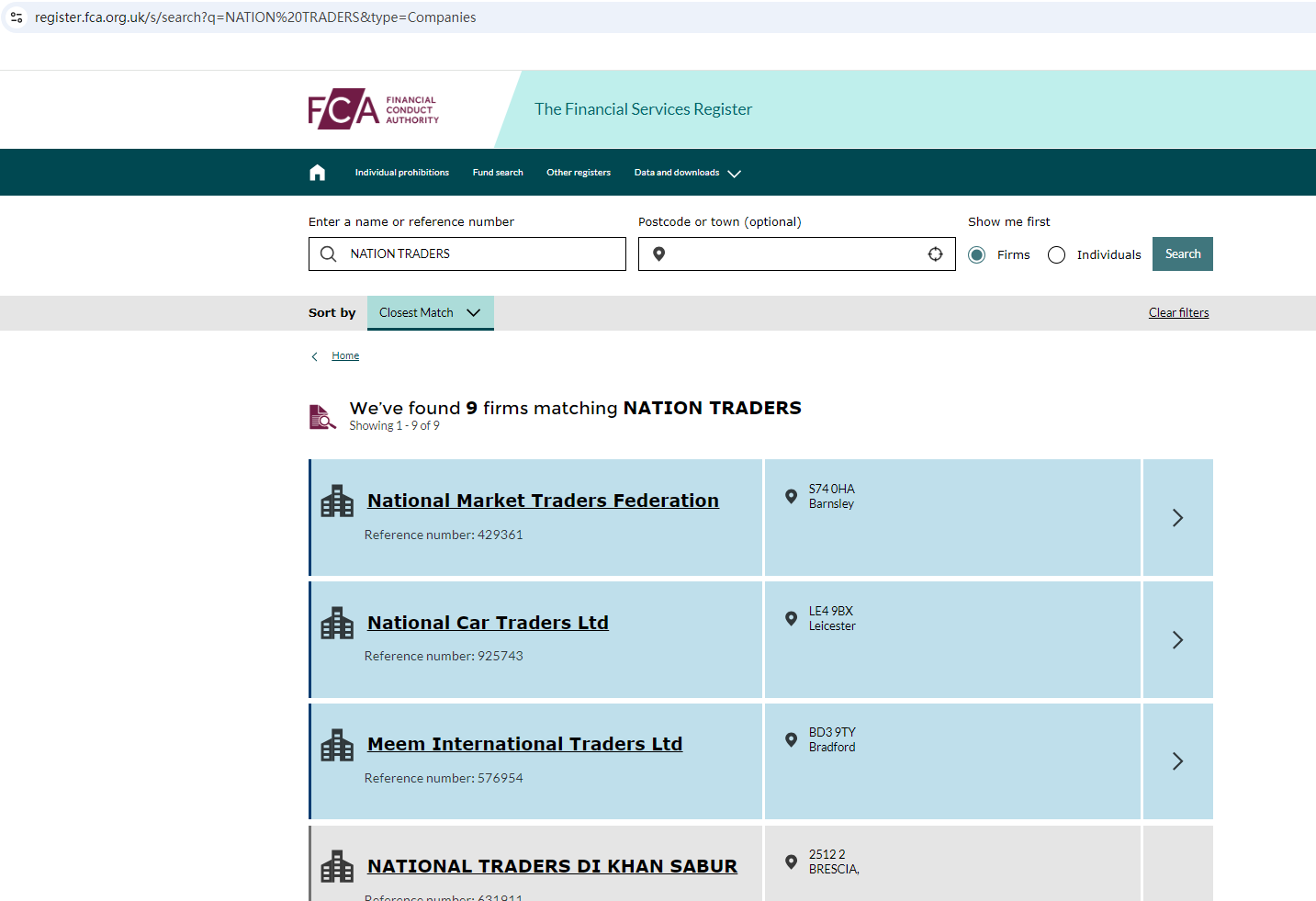1316x901 pixels.
Task: Expand the Data and downloads menu
Action: (x=687, y=173)
